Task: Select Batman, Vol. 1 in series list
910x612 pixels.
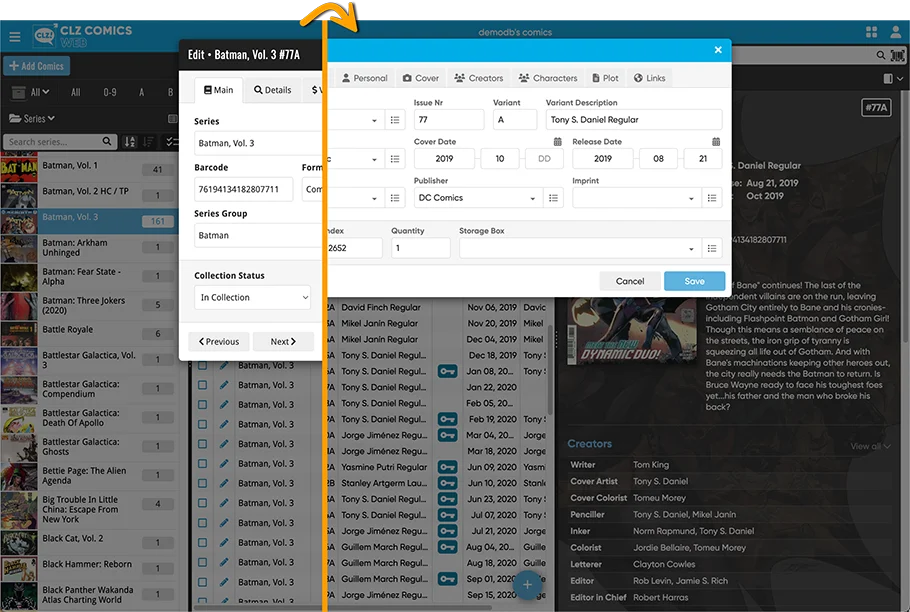Action: [x=89, y=166]
